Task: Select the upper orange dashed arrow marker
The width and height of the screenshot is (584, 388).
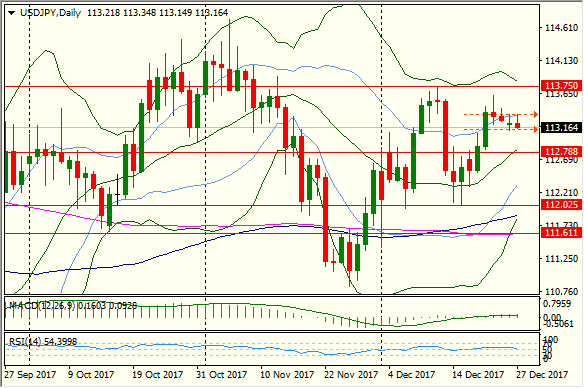Action: point(535,114)
